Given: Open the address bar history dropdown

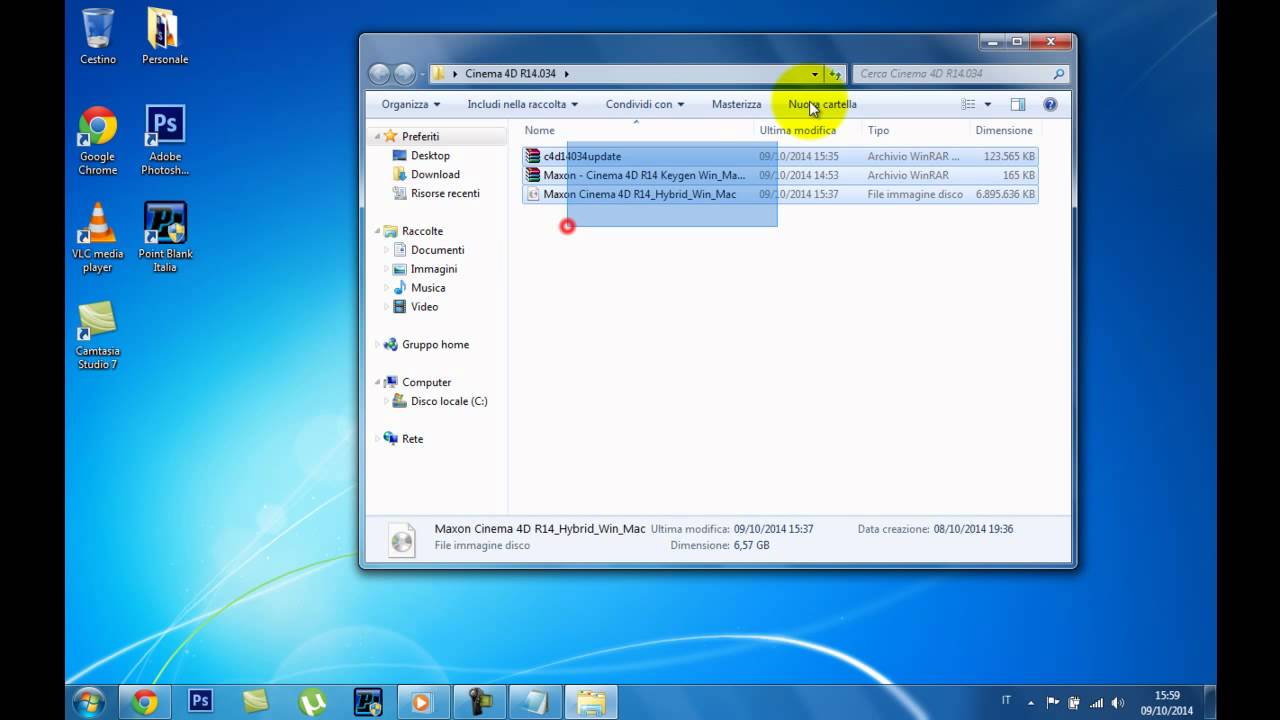Looking at the screenshot, I should [814, 74].
